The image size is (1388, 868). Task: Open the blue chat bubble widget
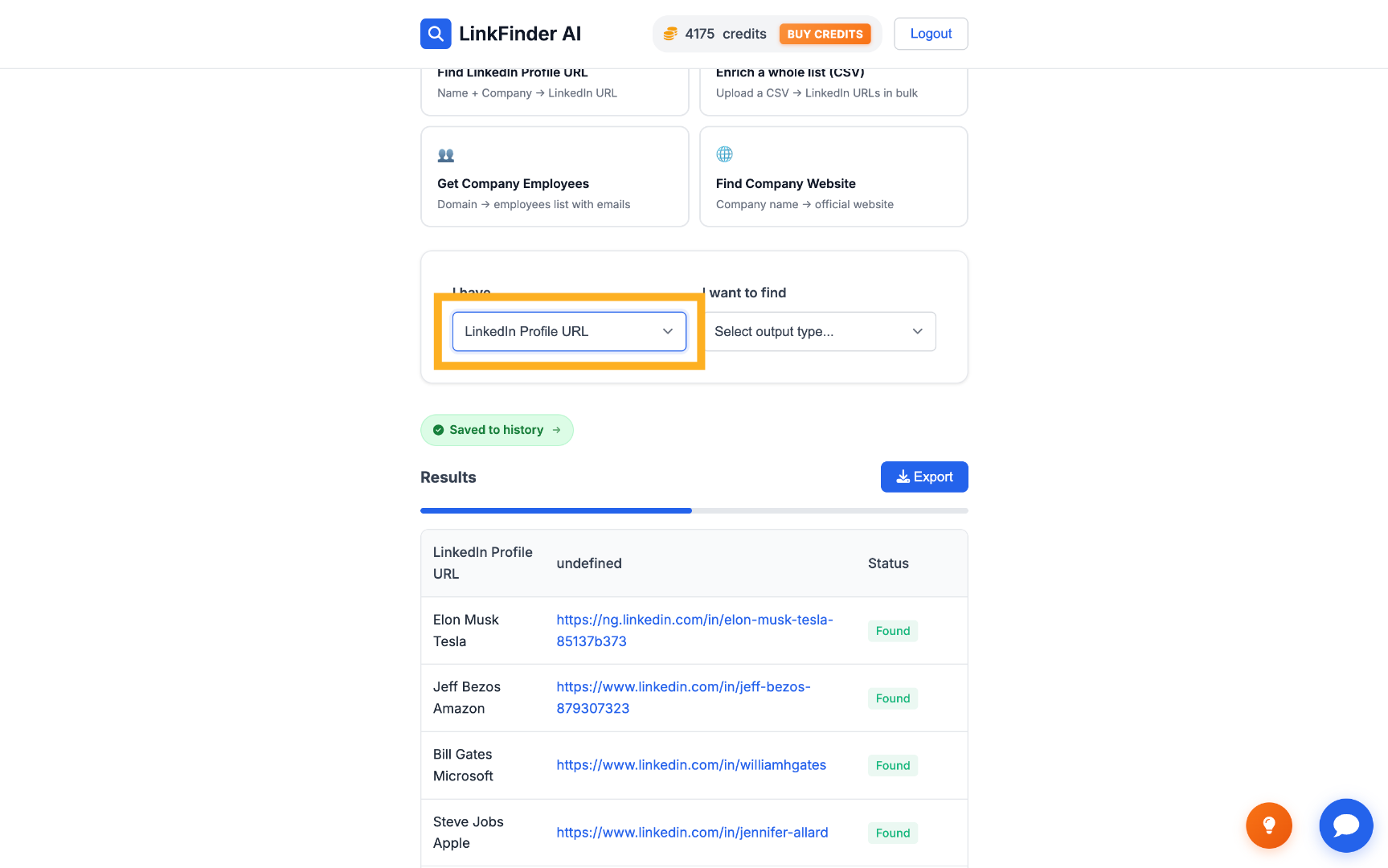[x=1346, y=825]
